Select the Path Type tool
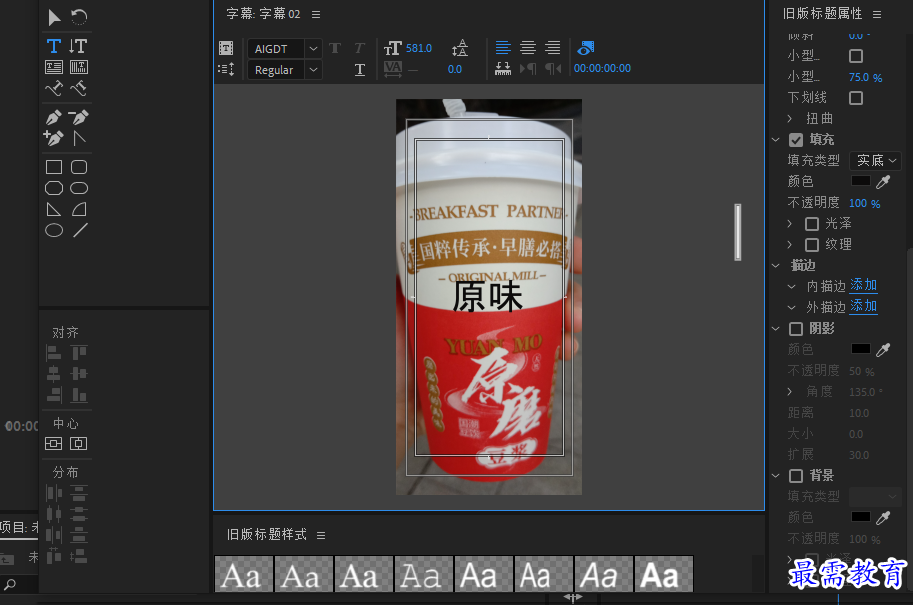 pos(54,89)
